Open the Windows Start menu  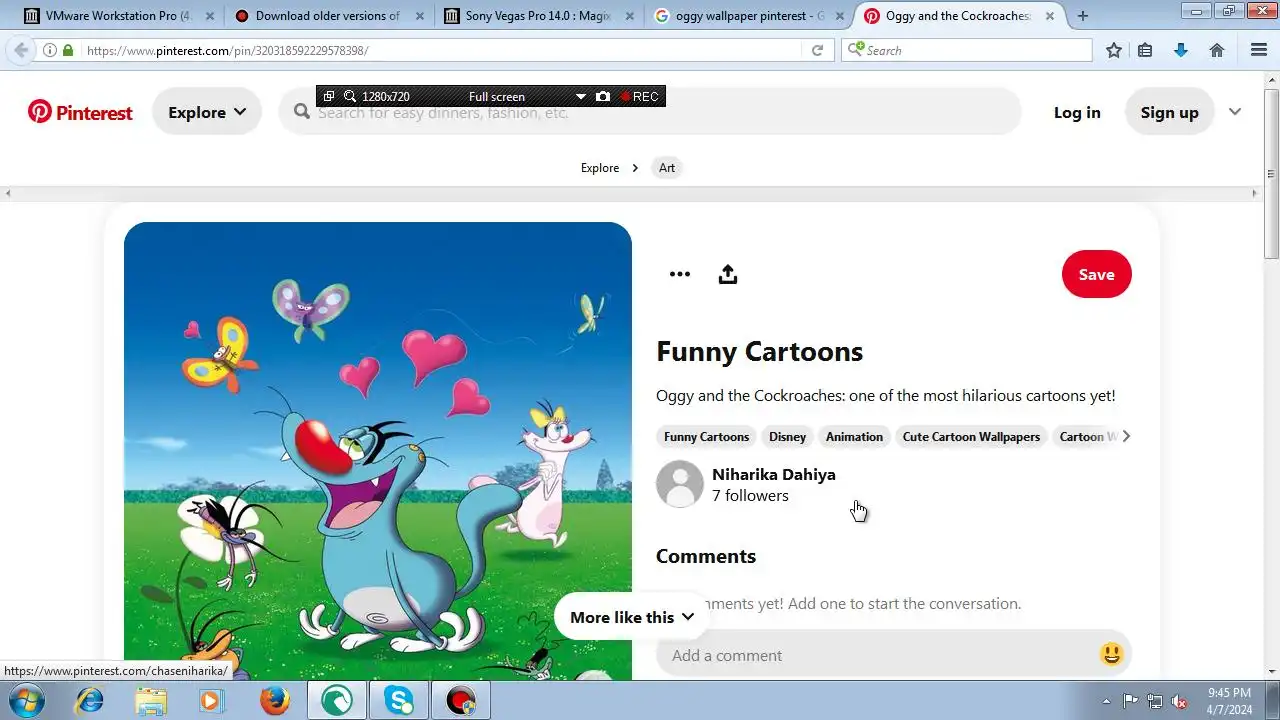point(27,702)
